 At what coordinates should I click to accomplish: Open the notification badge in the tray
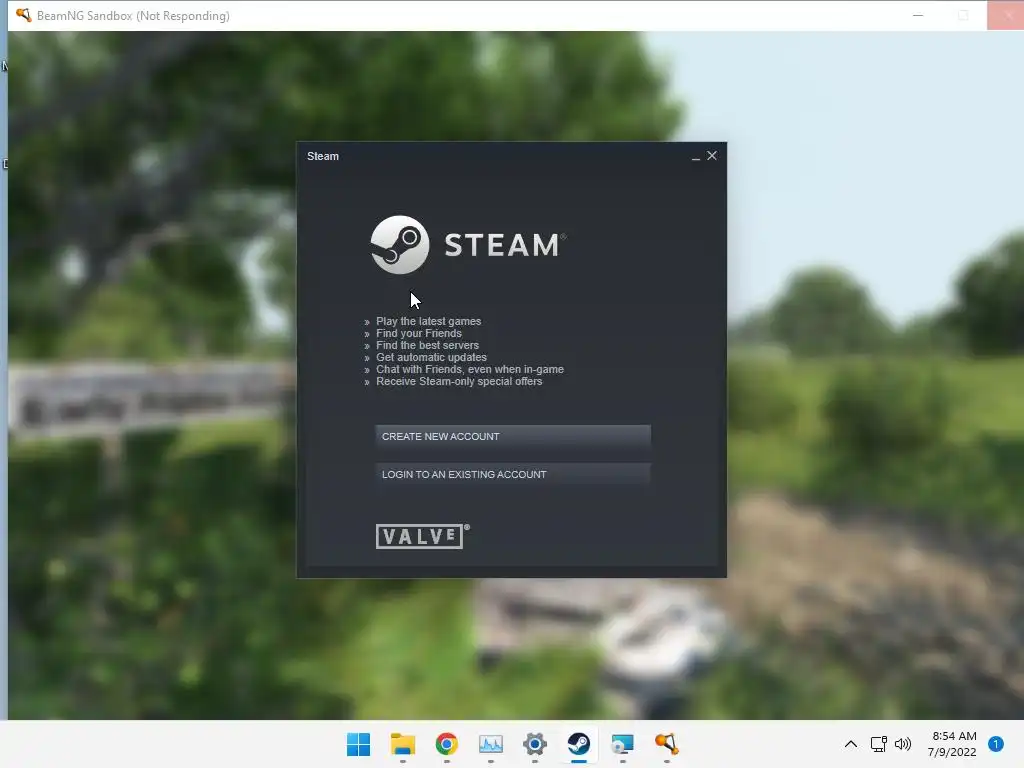click(x=996, y=744)
